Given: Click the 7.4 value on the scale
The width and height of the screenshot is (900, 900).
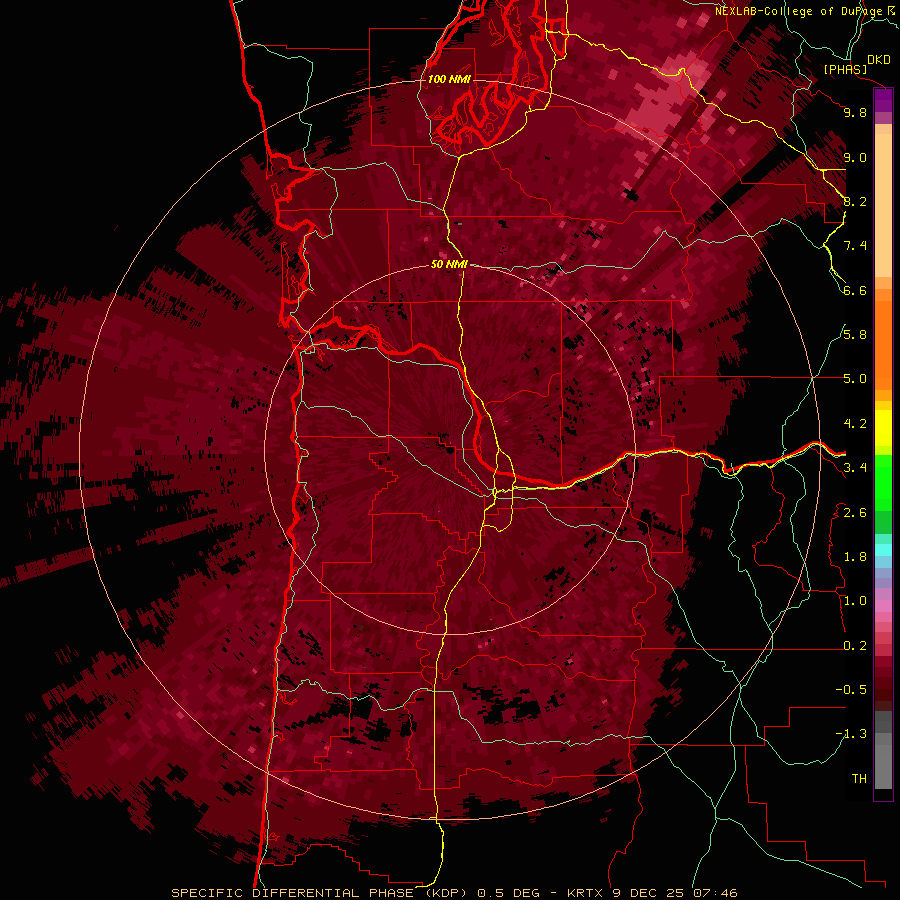Looking at the screenshot, I should point(855,246).
